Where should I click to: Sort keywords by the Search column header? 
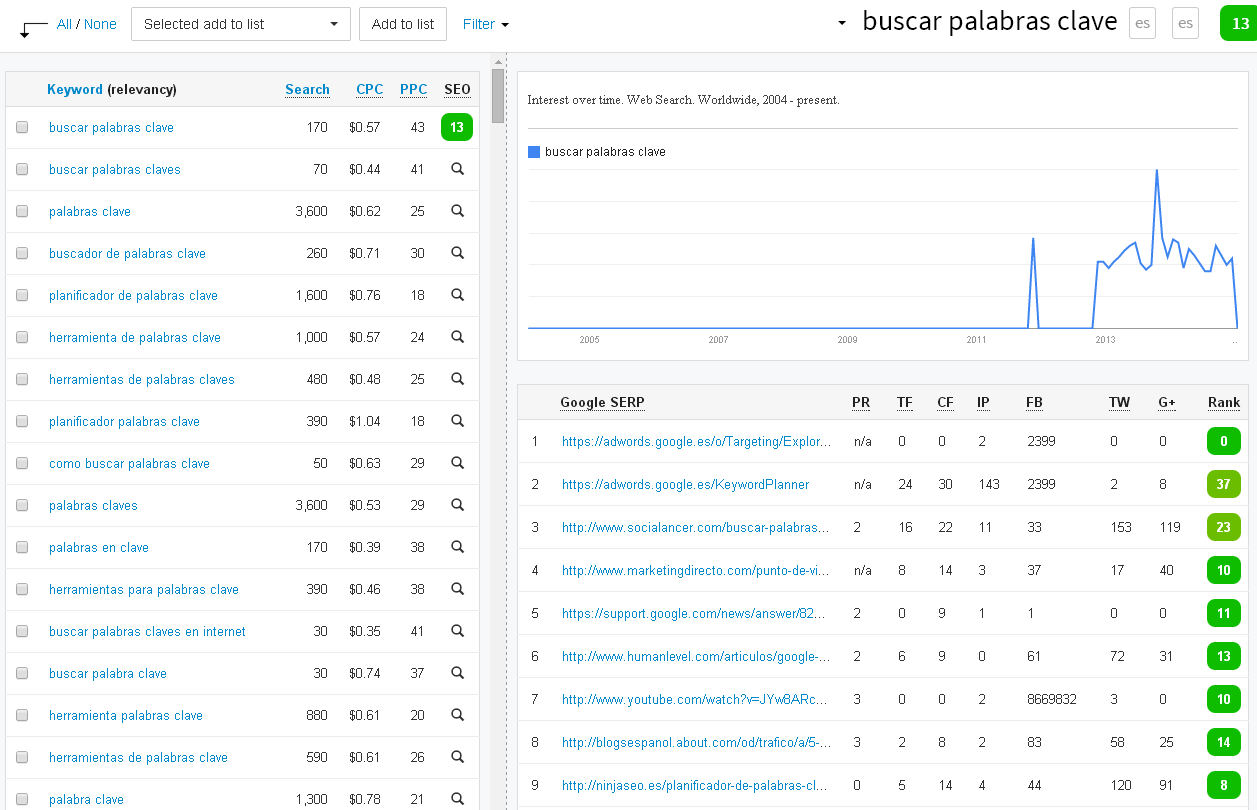[307, 89]
